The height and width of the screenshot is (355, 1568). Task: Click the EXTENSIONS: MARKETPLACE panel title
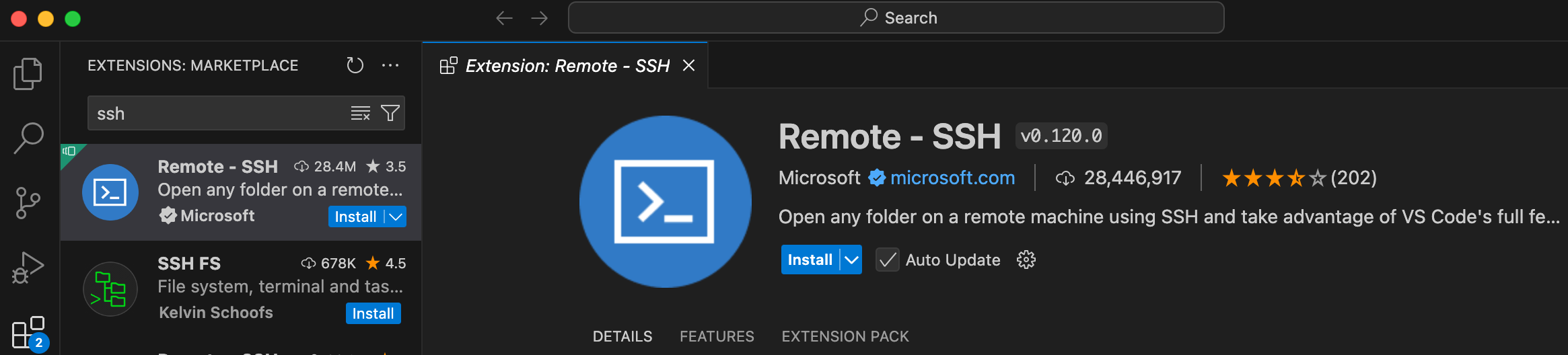[192, 65]
